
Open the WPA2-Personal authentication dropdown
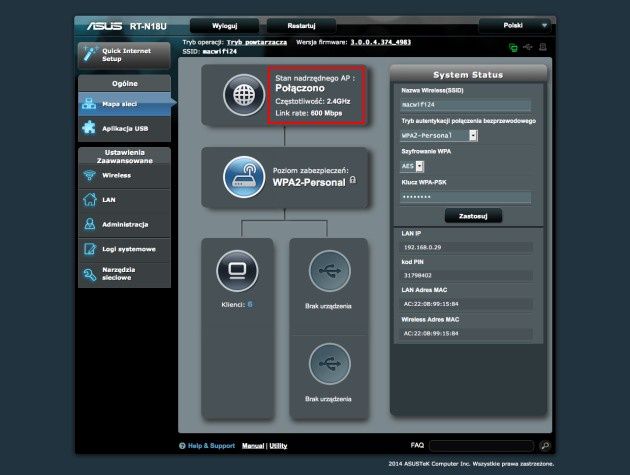[x=438, y=135]
